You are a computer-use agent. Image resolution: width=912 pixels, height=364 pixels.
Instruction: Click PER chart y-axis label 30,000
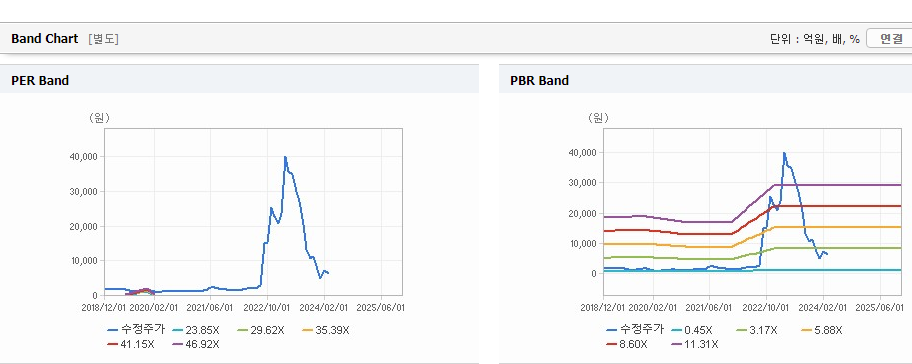(83, 191)
